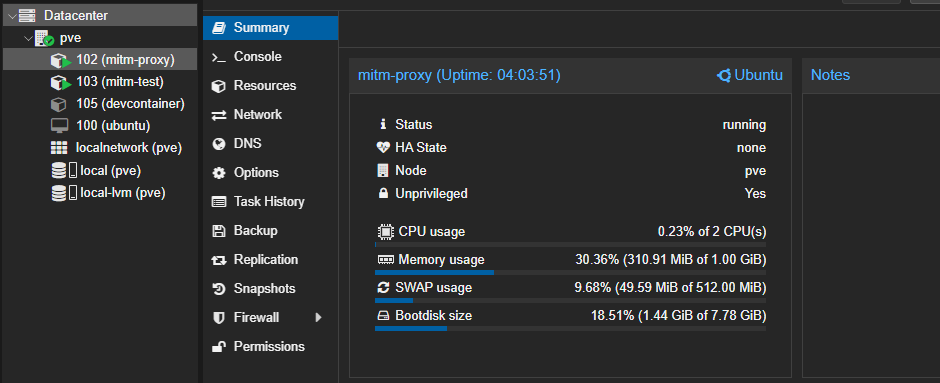Click the HA State heartbeat icon

(382, 147)
